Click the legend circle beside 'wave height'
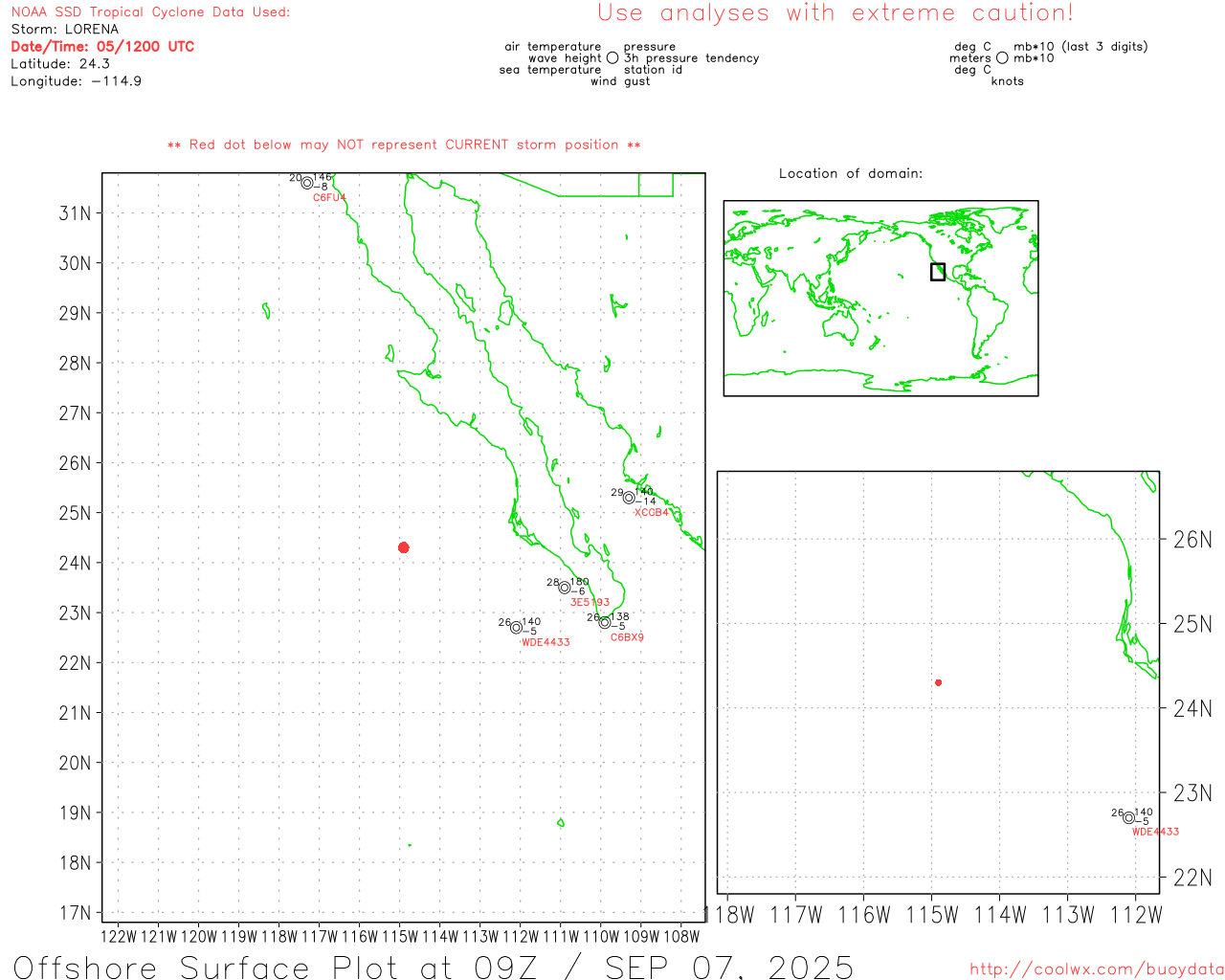The height and width of the screenshot is (980, 1225). (612, 57)
